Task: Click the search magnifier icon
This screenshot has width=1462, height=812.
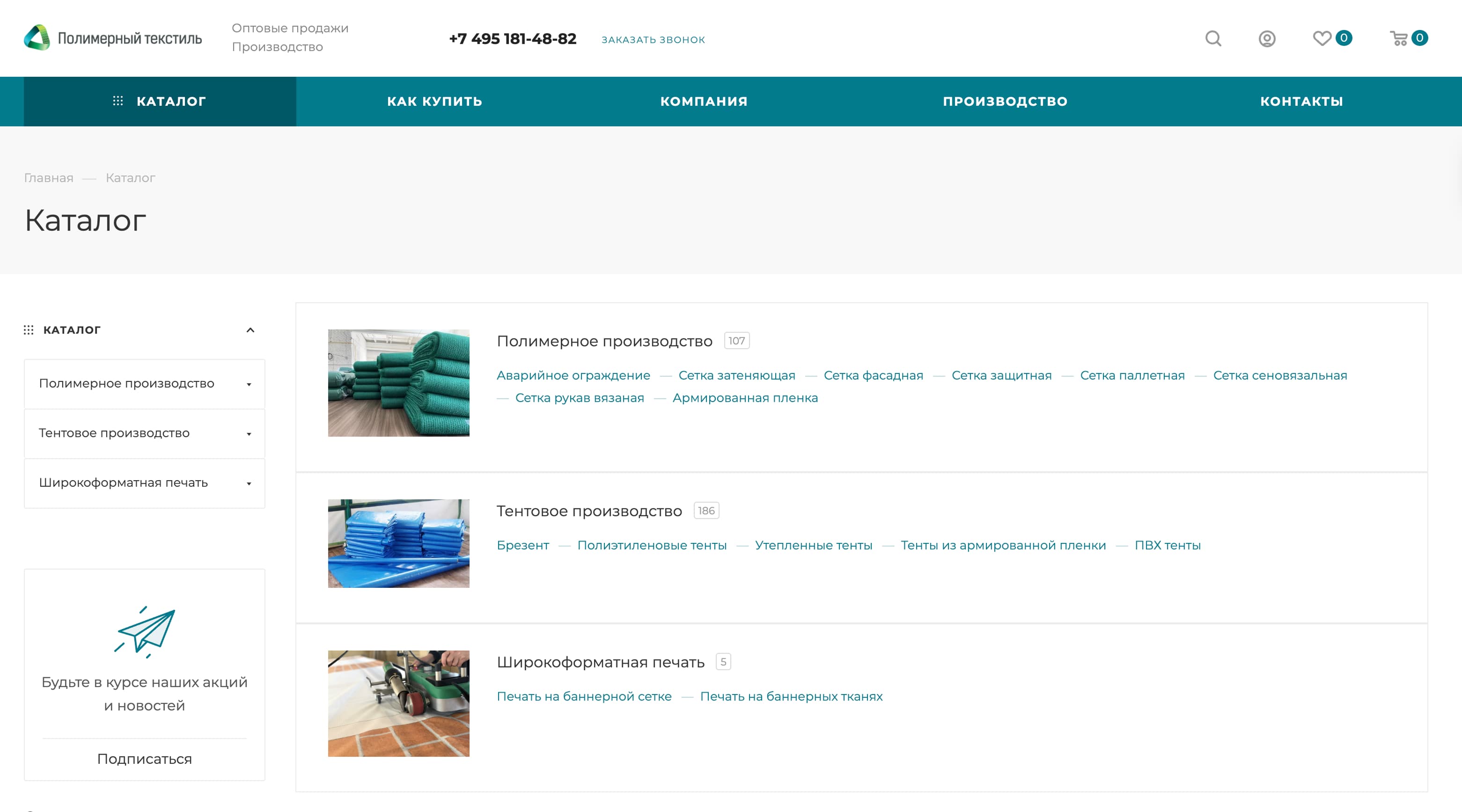Action: pyautogui.click(x=1213, y=38)
